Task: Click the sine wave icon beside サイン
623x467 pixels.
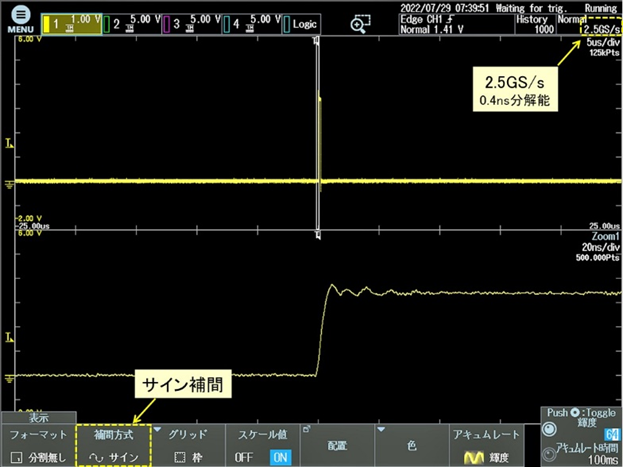Action: point(96,458)
